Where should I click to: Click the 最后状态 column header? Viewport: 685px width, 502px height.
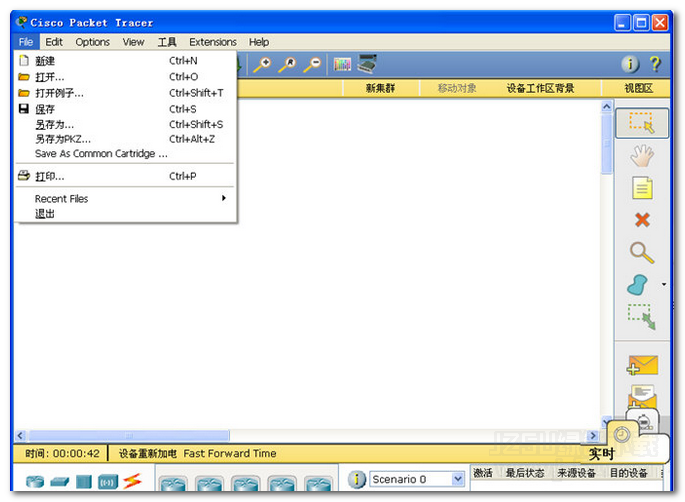[x=525, y=473]
